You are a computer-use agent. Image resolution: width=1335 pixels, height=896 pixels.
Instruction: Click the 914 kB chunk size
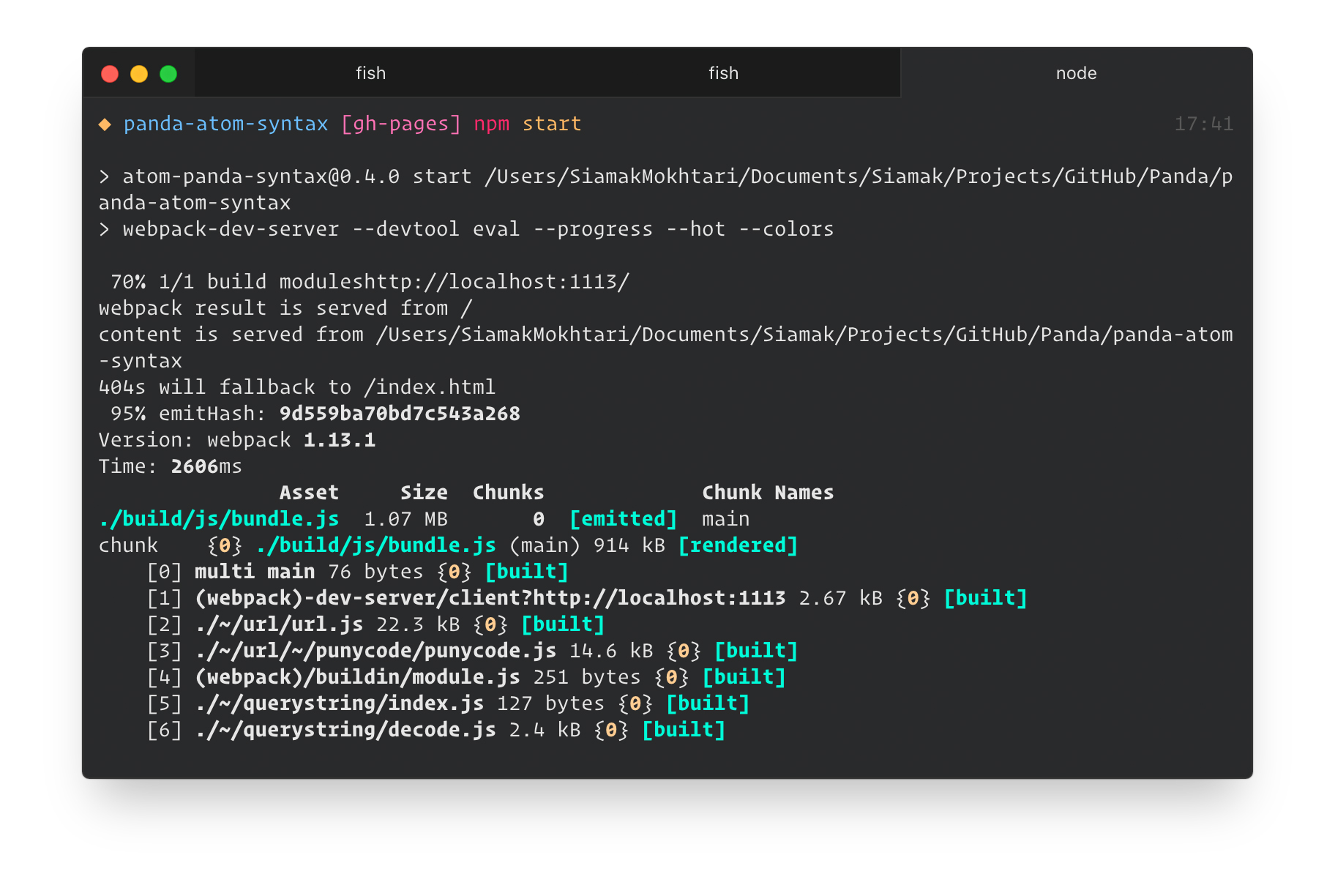point(629,545)
